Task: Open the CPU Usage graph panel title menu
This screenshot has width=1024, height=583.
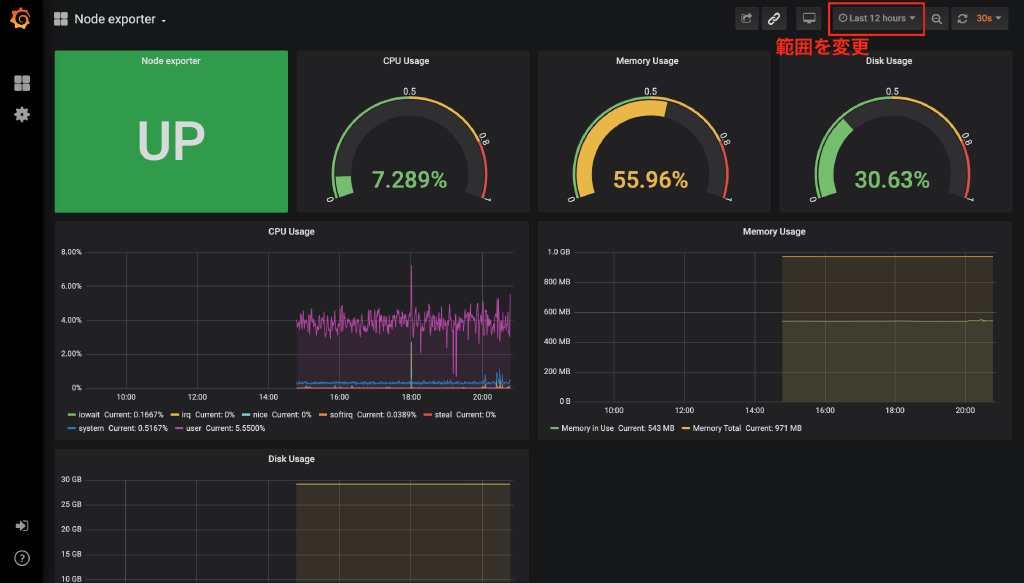Action: [291, 231]
